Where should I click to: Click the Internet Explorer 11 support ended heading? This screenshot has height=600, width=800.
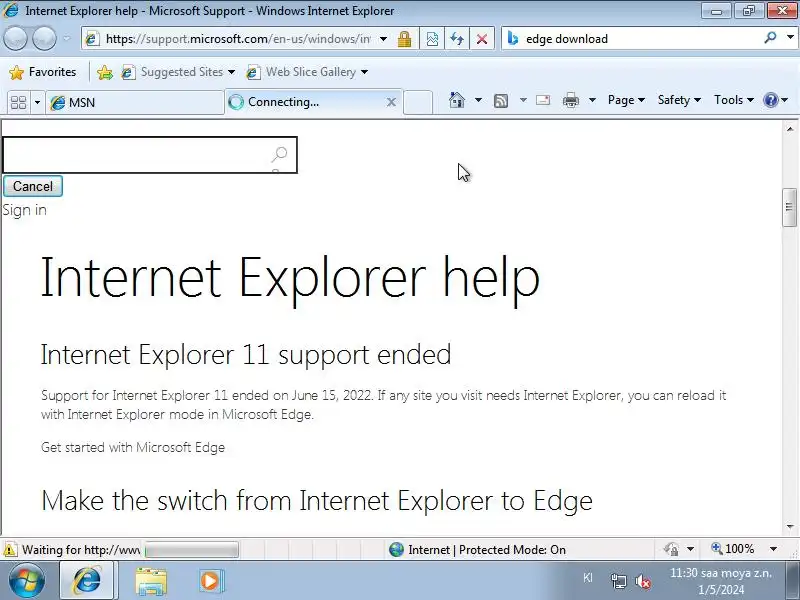pyautogui.click(x=246, y=355)
